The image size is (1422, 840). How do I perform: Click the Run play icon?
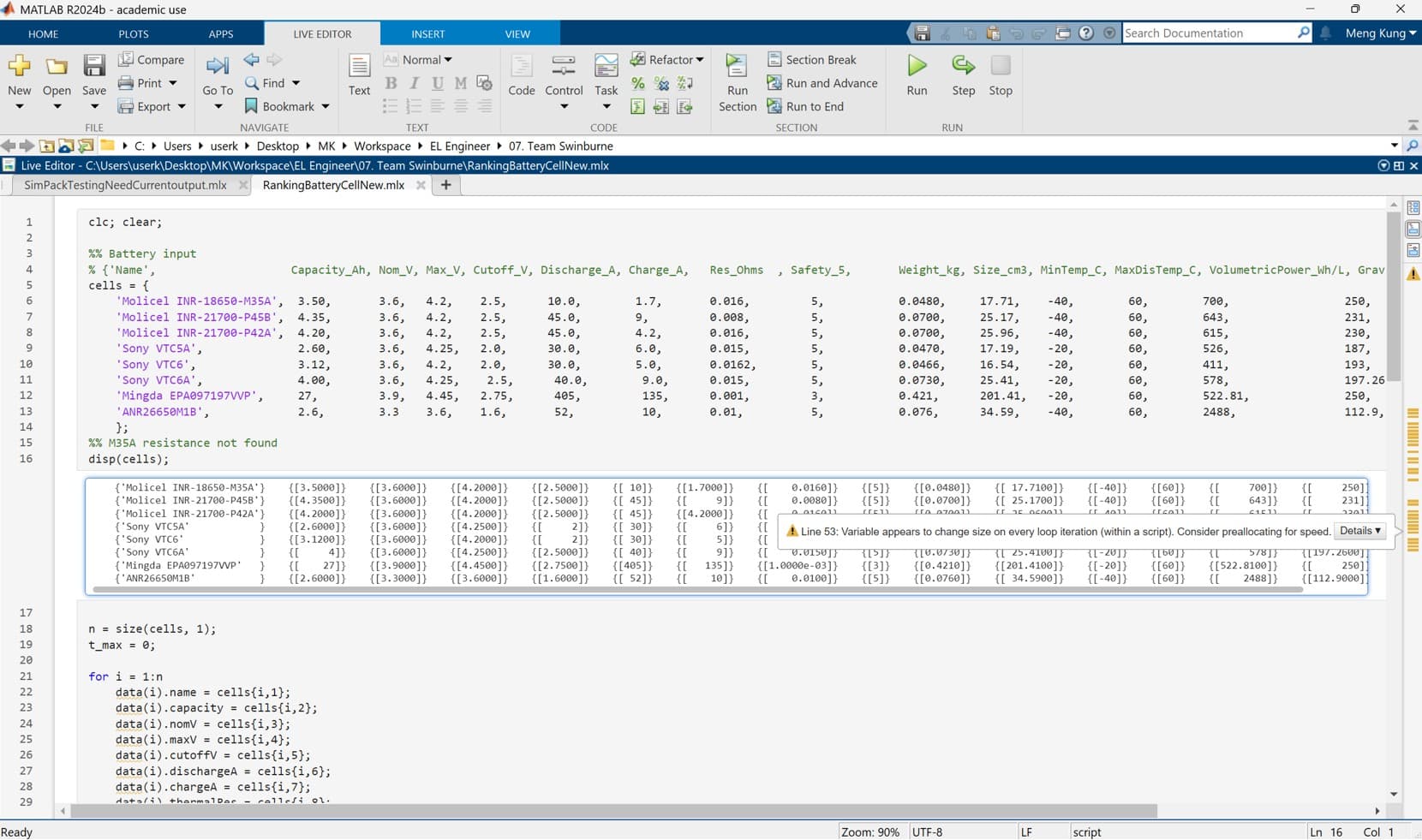917,65
